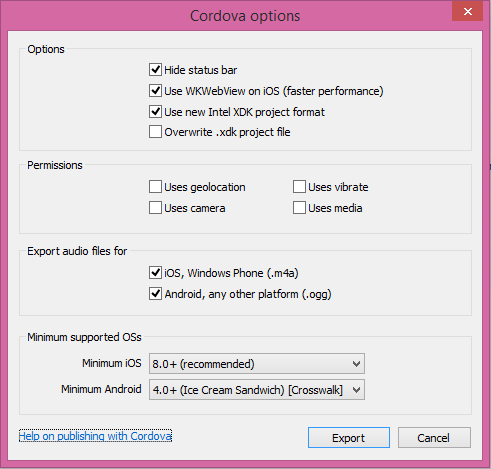Click the arrow on the 8.0+ (recommended) combo box

click(x=356, y=364)
